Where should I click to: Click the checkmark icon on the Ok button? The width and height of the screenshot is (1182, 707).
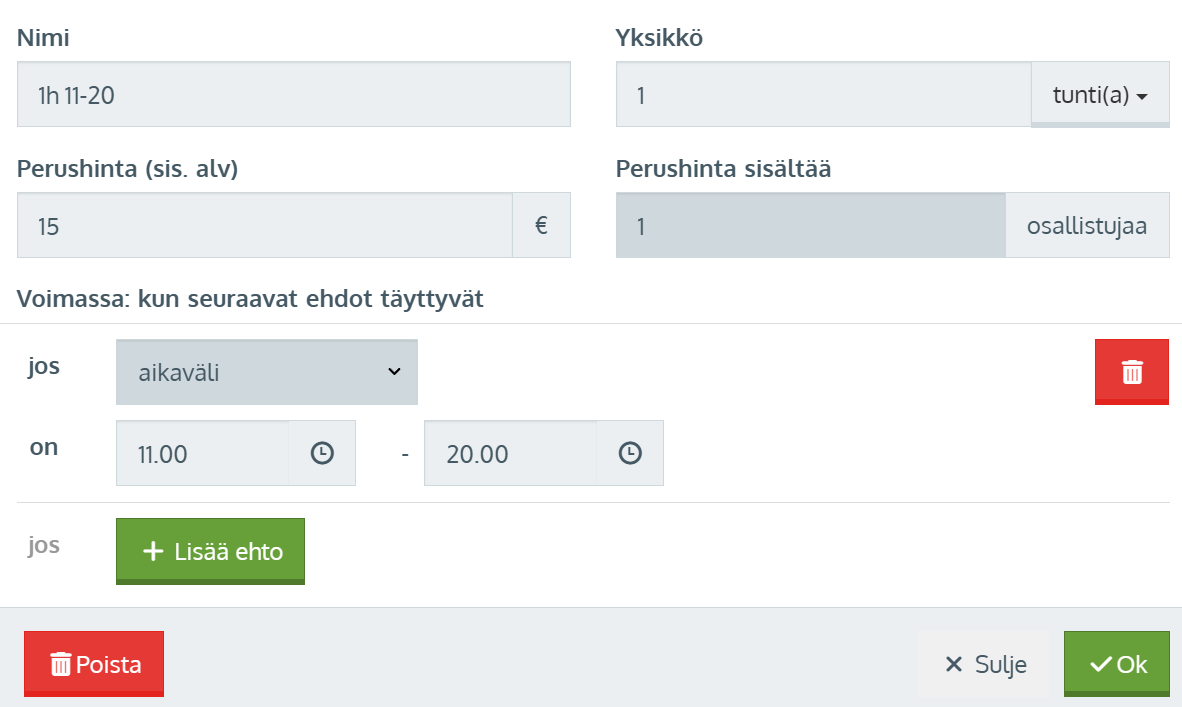click(1101, 664)
